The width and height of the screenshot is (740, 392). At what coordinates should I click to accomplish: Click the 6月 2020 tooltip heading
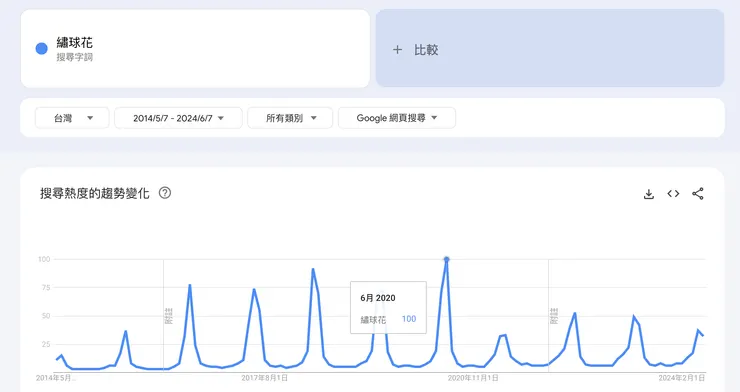378,298
